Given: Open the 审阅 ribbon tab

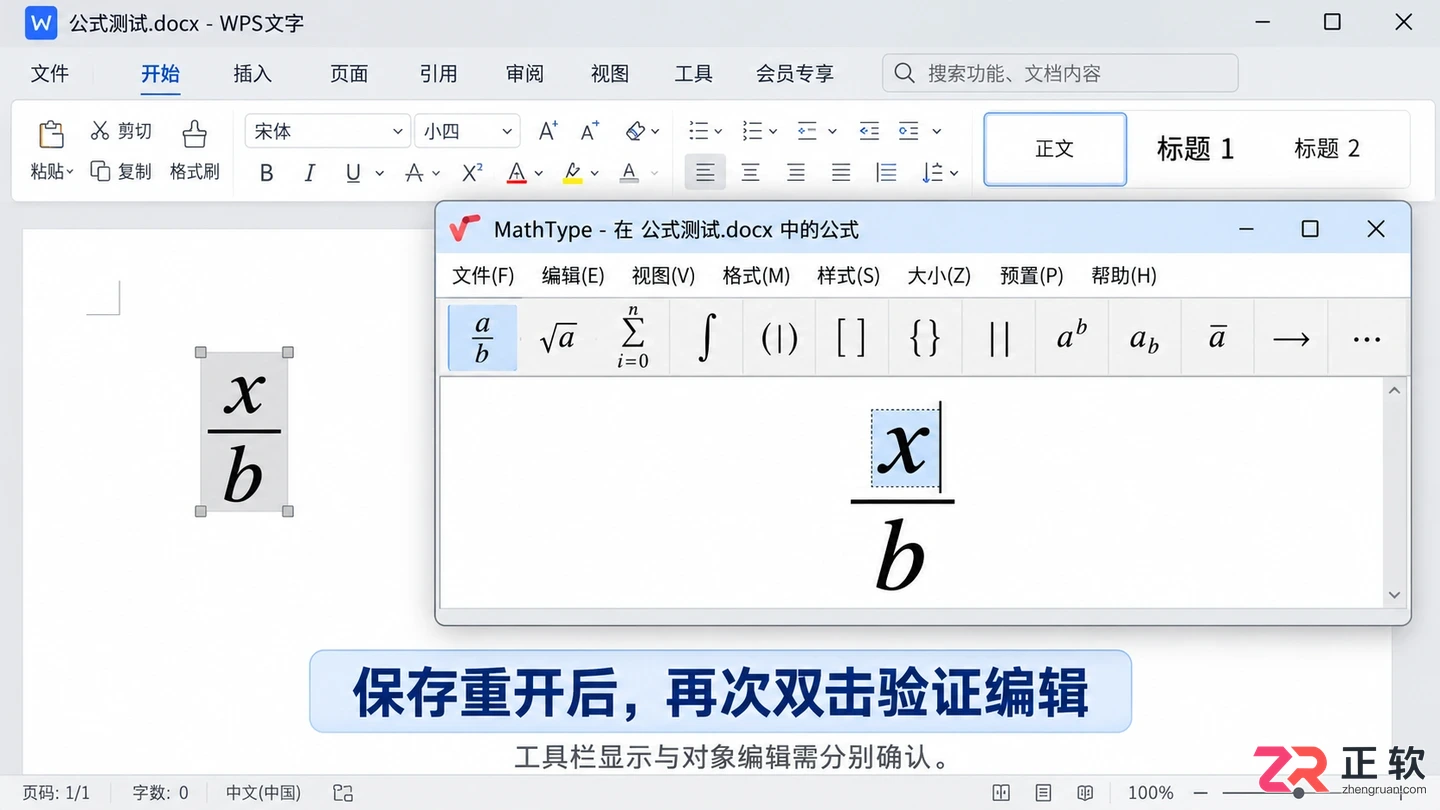Looking at the screenshot, I should coord(525,73).
